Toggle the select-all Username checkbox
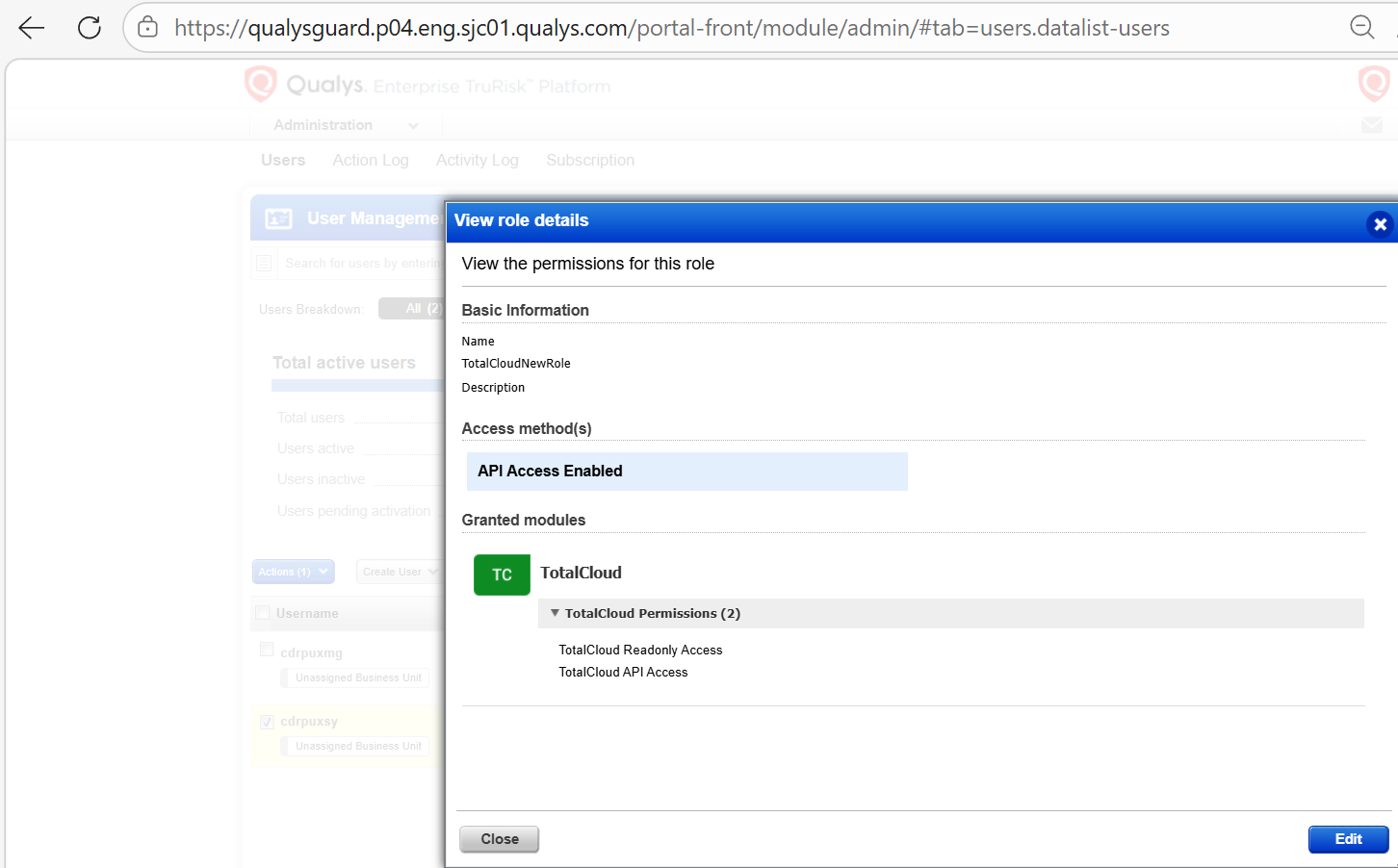Viewport: 1398px width, 868px height. (x=263, y=612)
